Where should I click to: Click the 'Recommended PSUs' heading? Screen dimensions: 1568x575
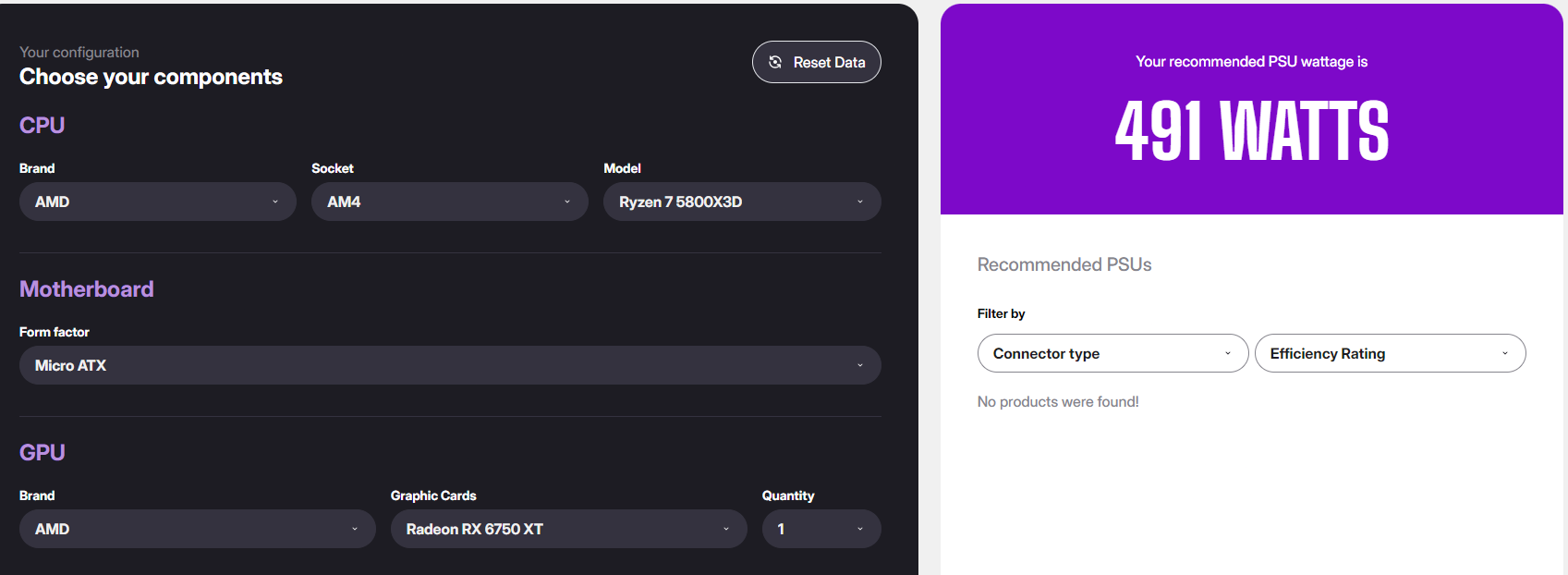1064,264
